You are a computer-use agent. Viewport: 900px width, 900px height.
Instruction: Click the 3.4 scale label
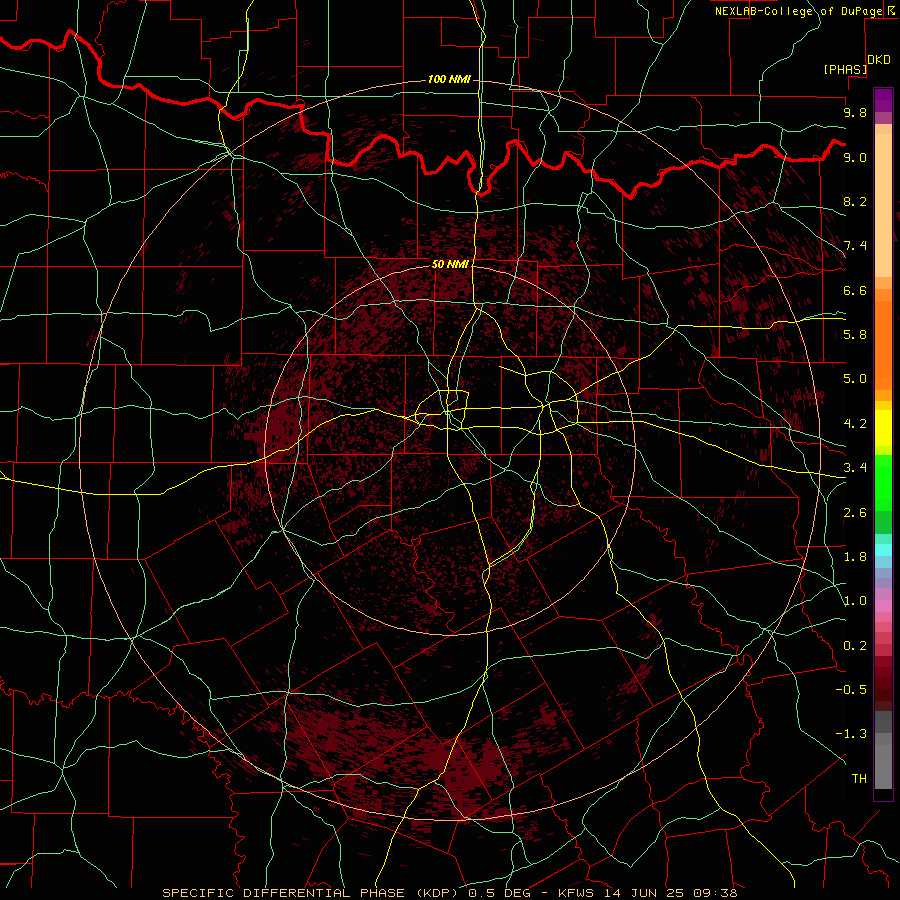coord(855,467)
